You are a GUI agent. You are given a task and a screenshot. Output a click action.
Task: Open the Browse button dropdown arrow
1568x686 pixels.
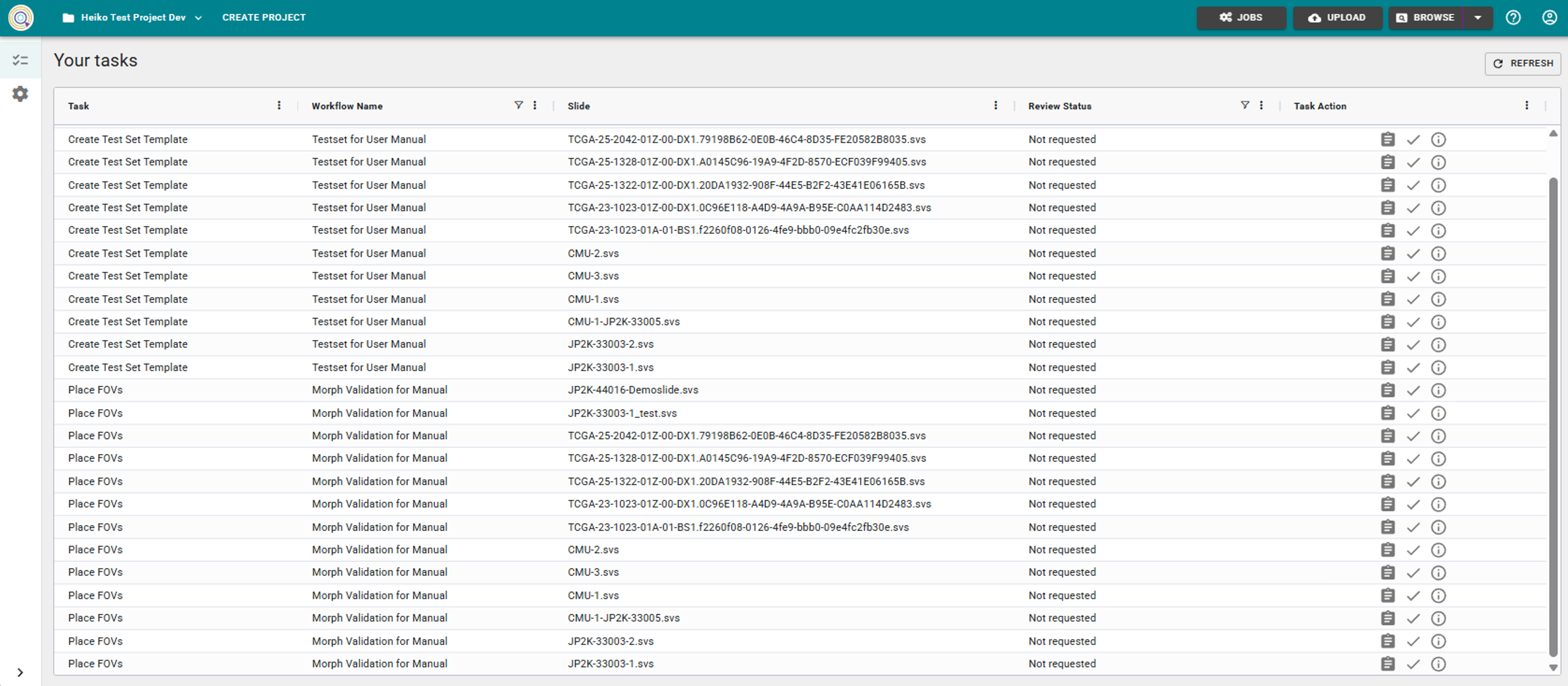click(1477, 18)
